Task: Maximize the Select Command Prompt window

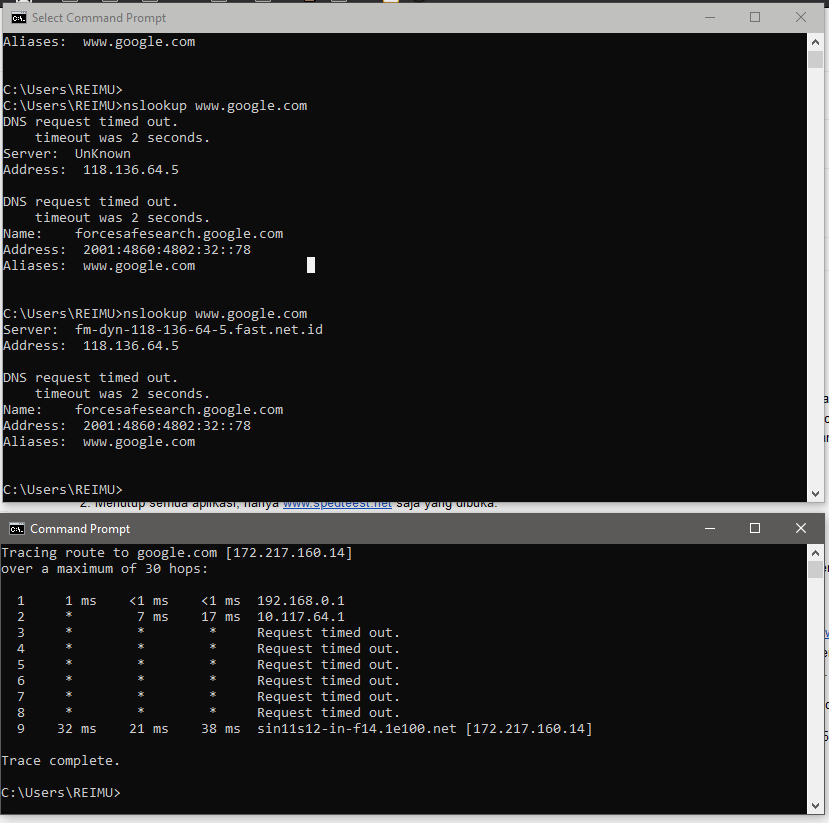Action: [755, 17]
